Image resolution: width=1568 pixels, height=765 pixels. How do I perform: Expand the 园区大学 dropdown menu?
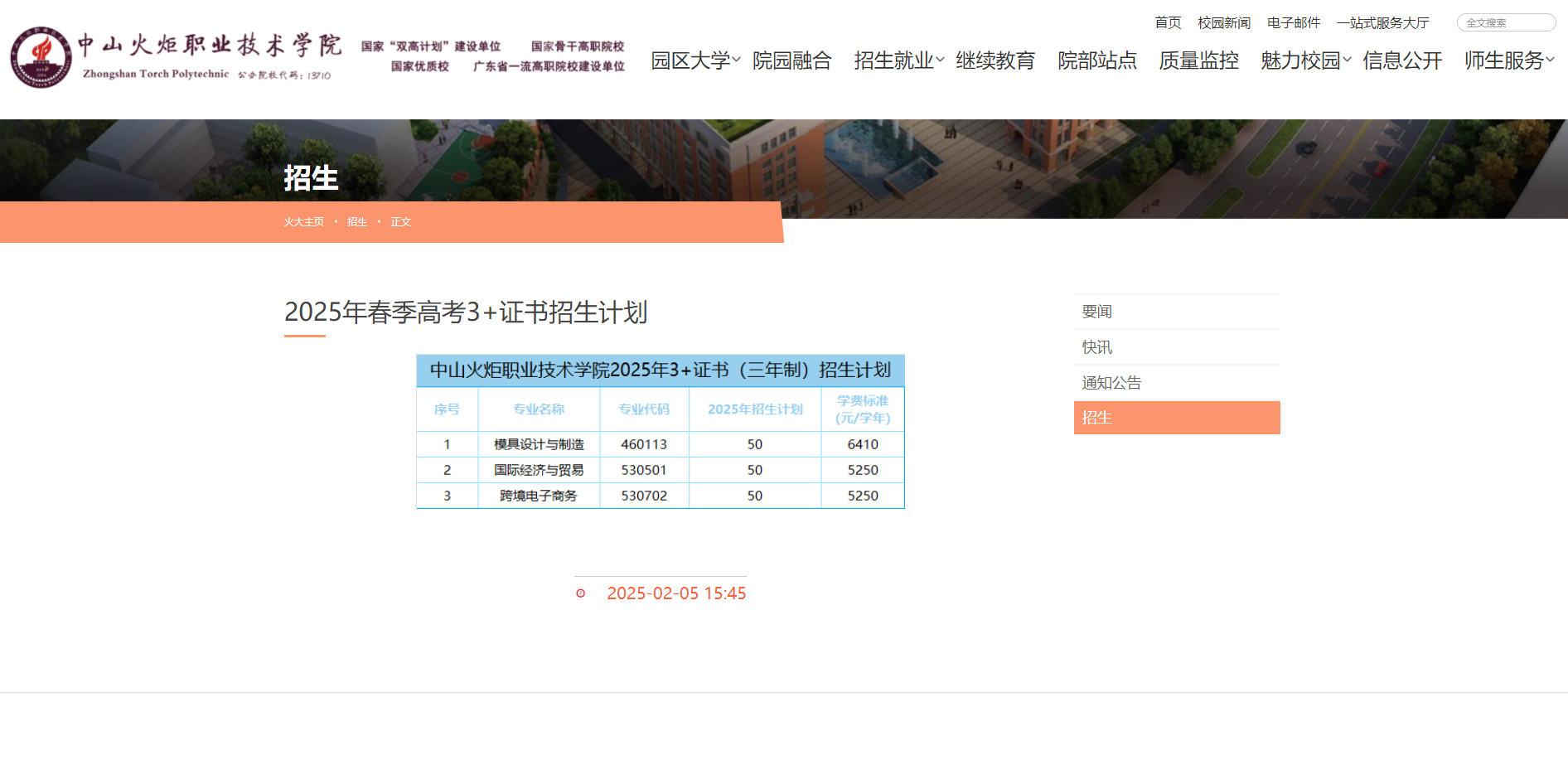pyautogui.click(x=693, y=60)
